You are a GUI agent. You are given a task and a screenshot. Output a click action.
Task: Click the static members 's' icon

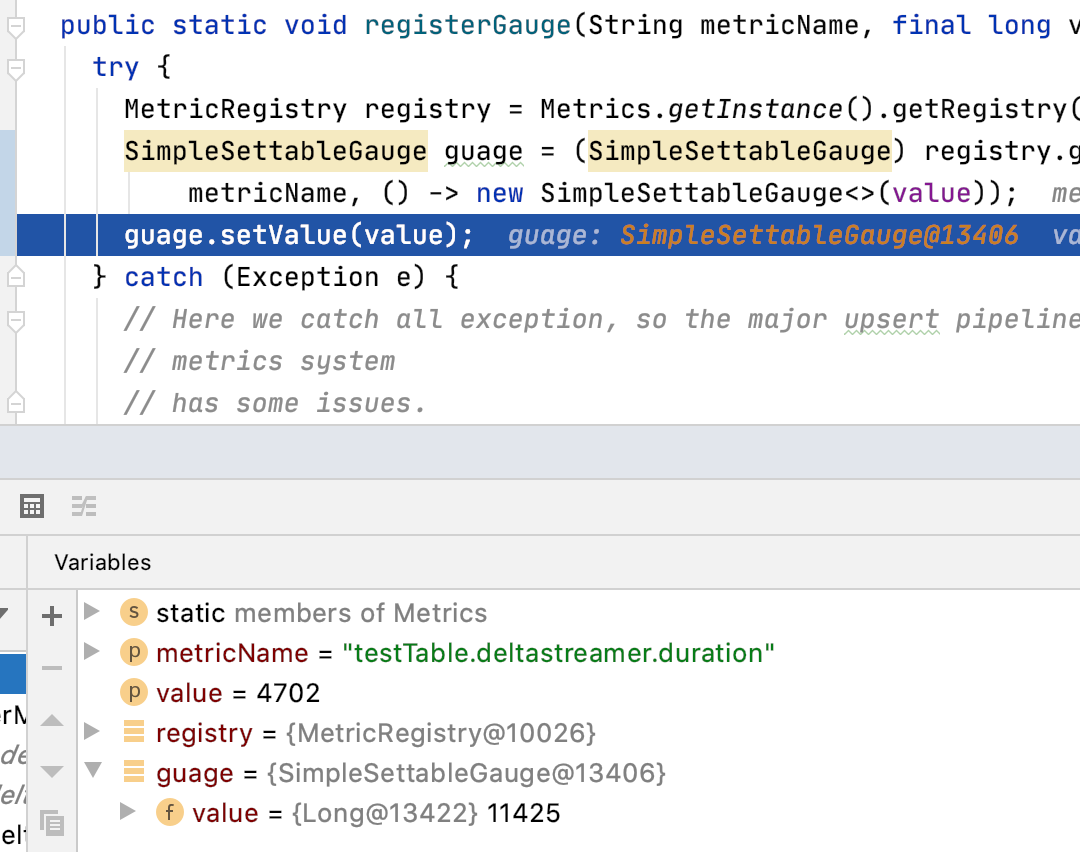point(134,612)
